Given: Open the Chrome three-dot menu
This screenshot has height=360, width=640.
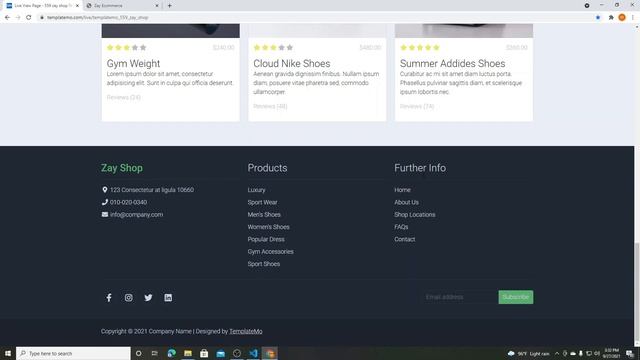Looking at the screenshot, I should [x=633, y=18].
